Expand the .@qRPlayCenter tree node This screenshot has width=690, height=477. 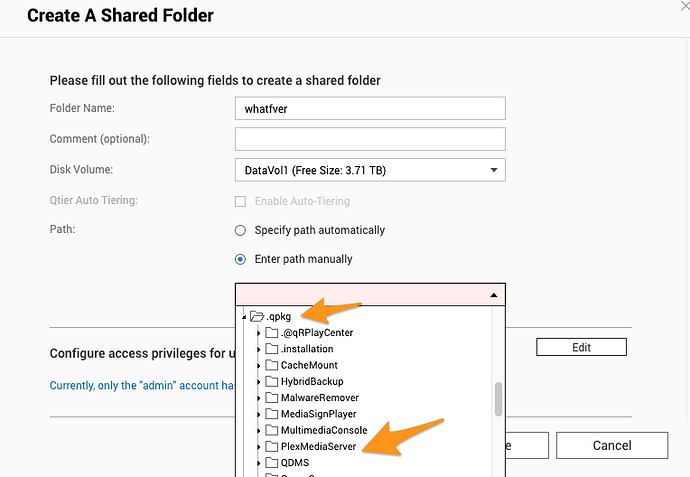259,334
